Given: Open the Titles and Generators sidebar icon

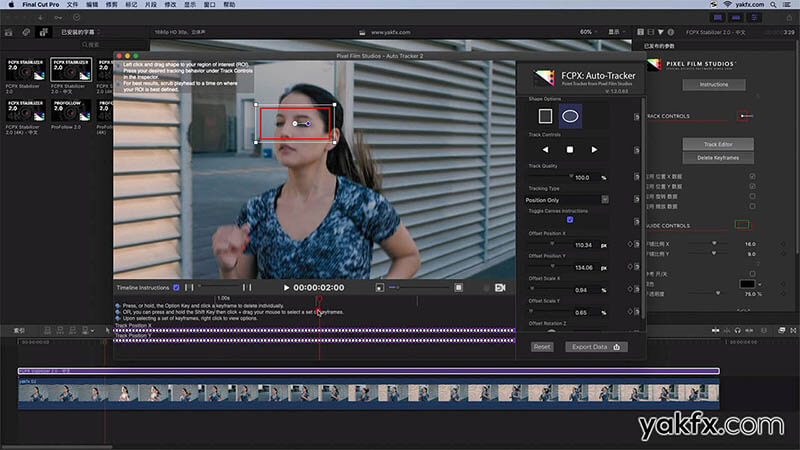Looking at the screenshot, I should pos(43,32).
